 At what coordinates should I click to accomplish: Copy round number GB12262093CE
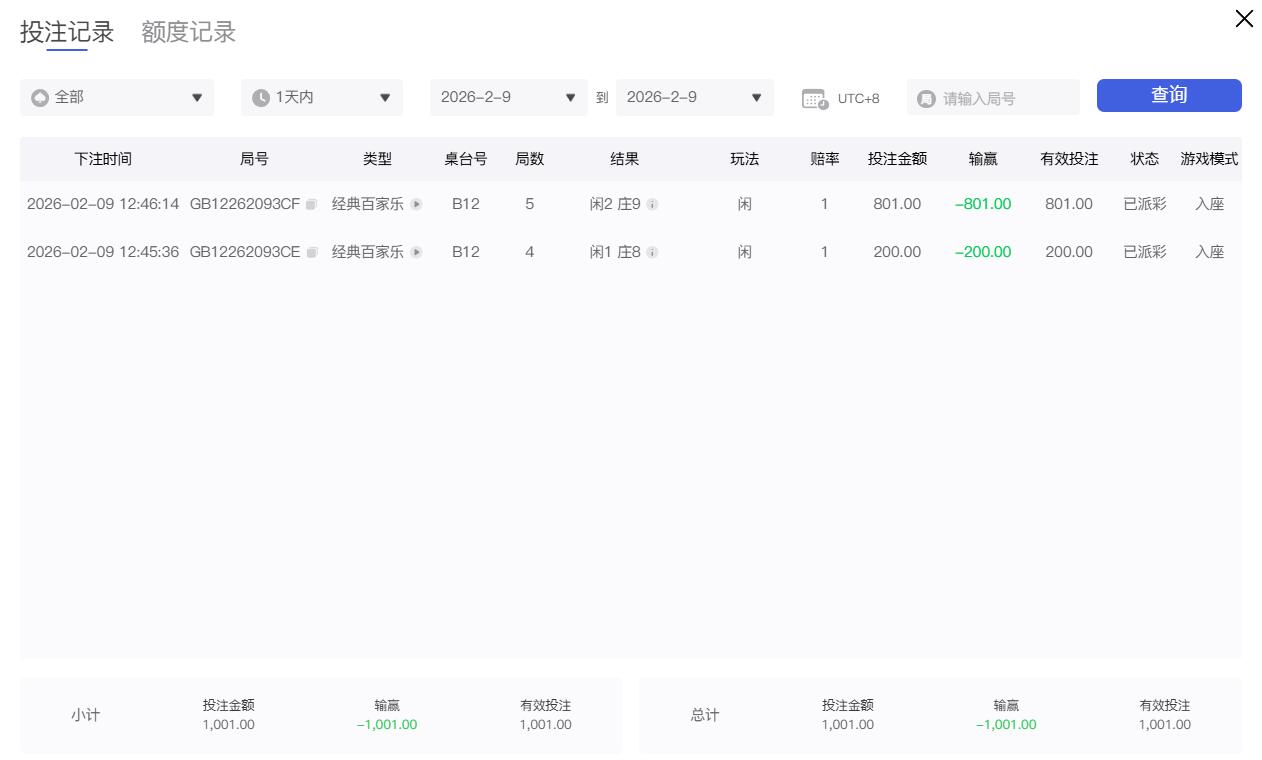311,253
